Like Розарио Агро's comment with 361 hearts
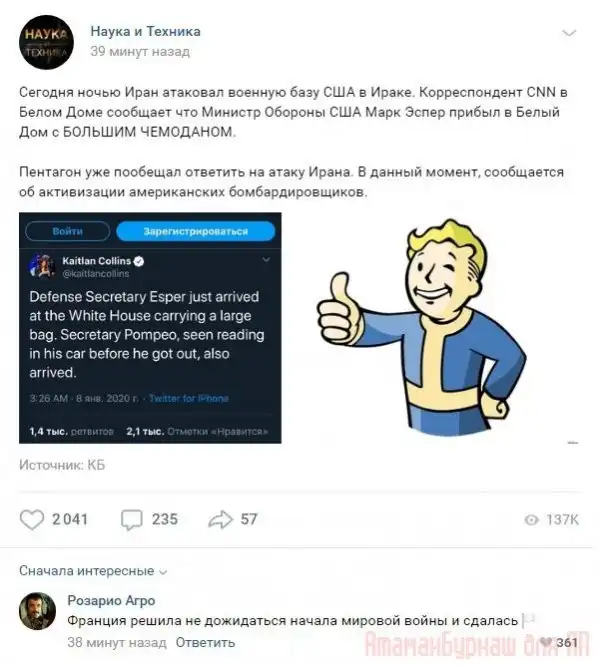The width and height of the screenshot is (600, 665). (x=547, y=643)
